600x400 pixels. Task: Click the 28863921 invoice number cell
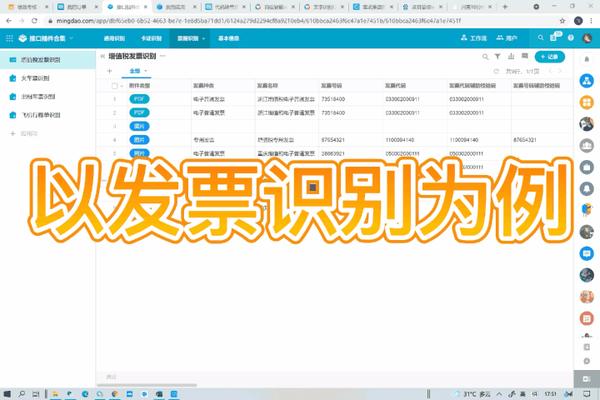pyautogui.click(x=351, y=153)
